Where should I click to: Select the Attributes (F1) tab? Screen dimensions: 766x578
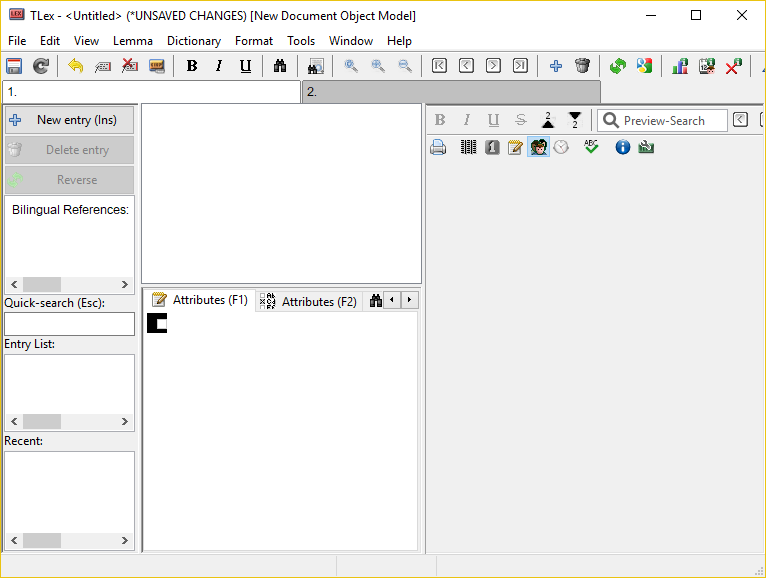[200, 300]
